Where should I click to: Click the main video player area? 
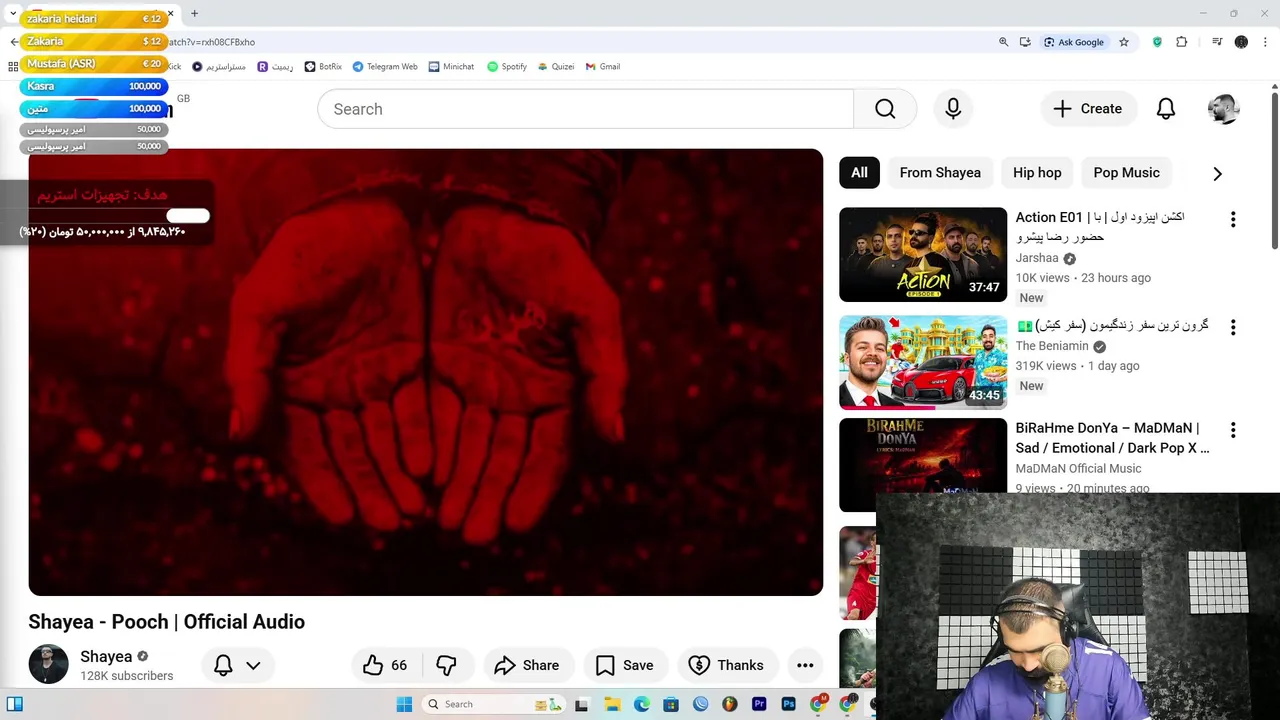426,372
